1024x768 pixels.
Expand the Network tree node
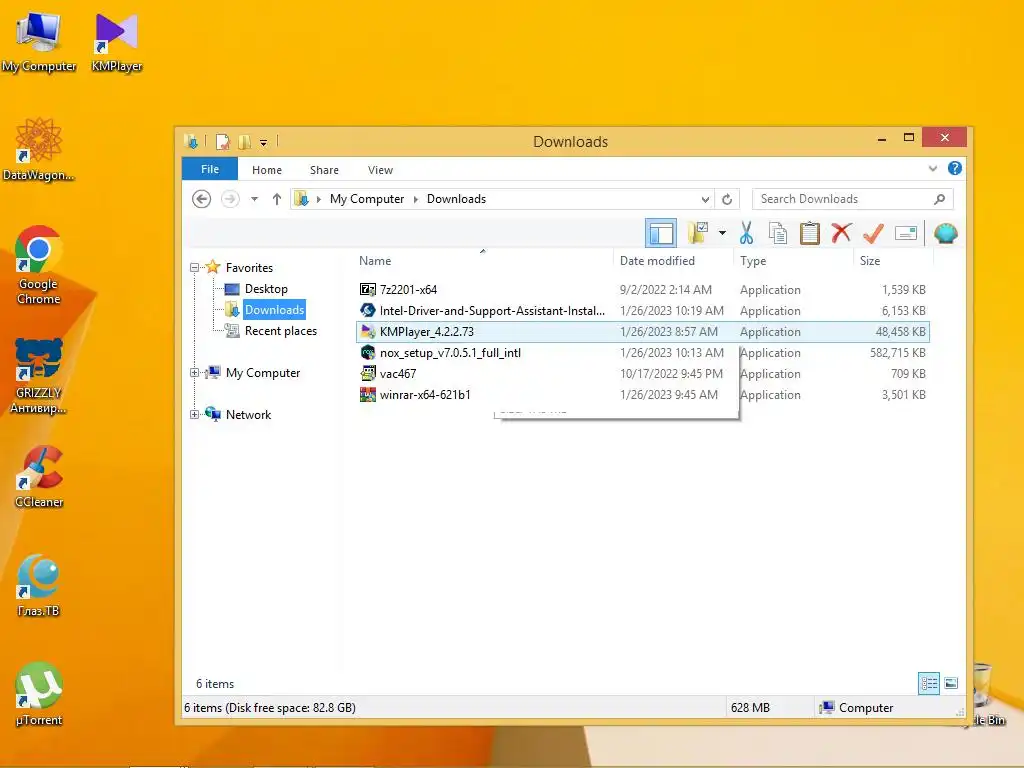pyautogui.click(x=195, y=415)
